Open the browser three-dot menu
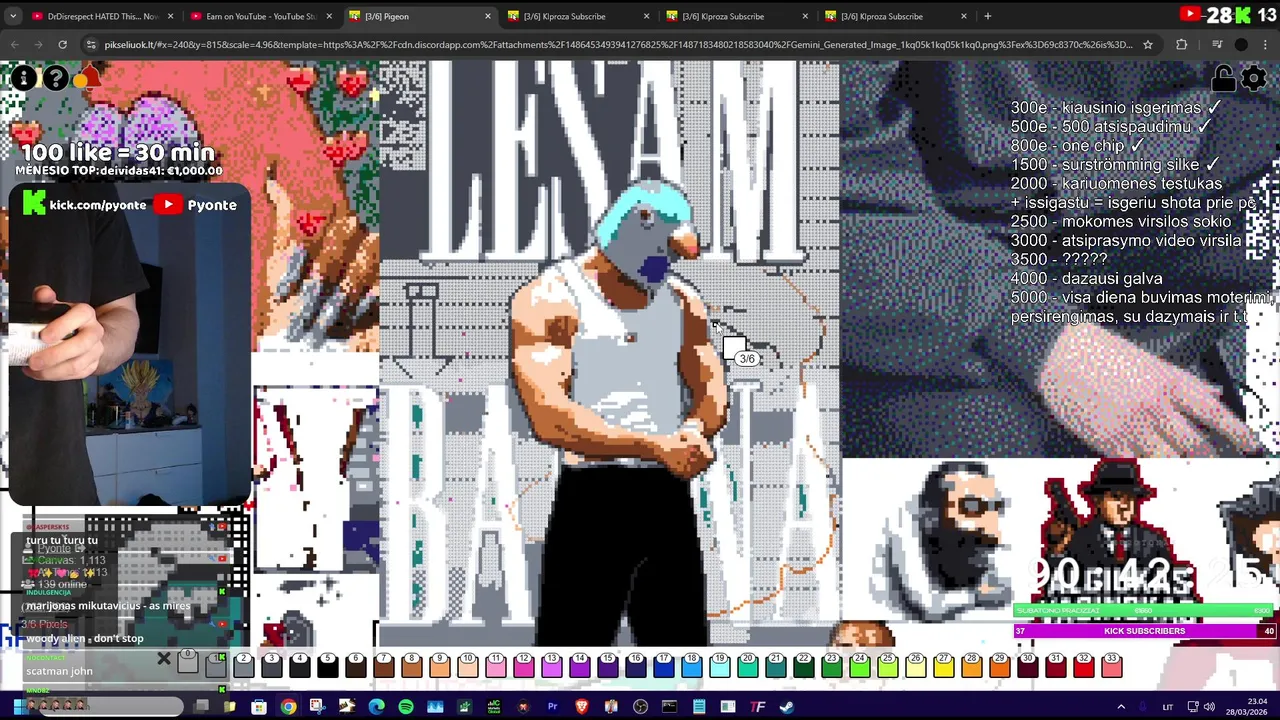This screenshot has width=1280, height=720. [x=1265, y=44]
